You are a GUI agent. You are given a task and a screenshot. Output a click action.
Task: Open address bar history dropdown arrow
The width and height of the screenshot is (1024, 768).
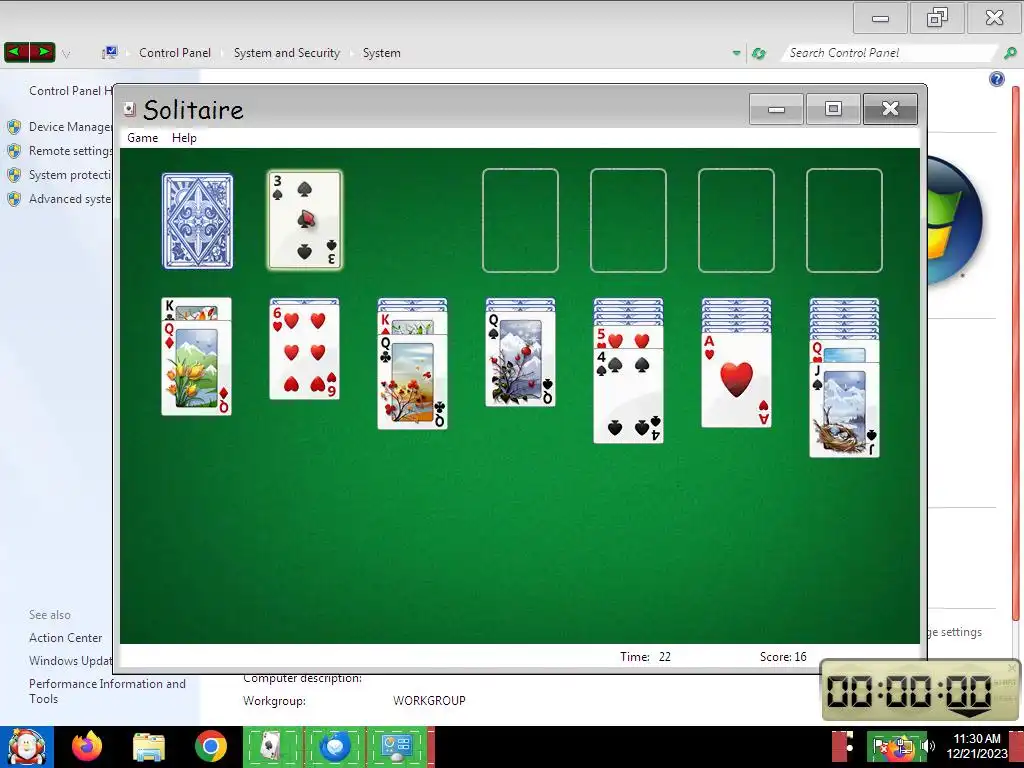click(737, 53)
